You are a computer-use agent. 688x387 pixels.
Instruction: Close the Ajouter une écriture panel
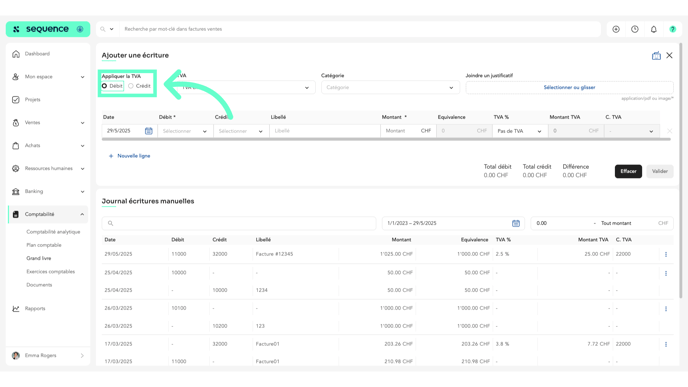pyautogui.click(x=669, y=55)
